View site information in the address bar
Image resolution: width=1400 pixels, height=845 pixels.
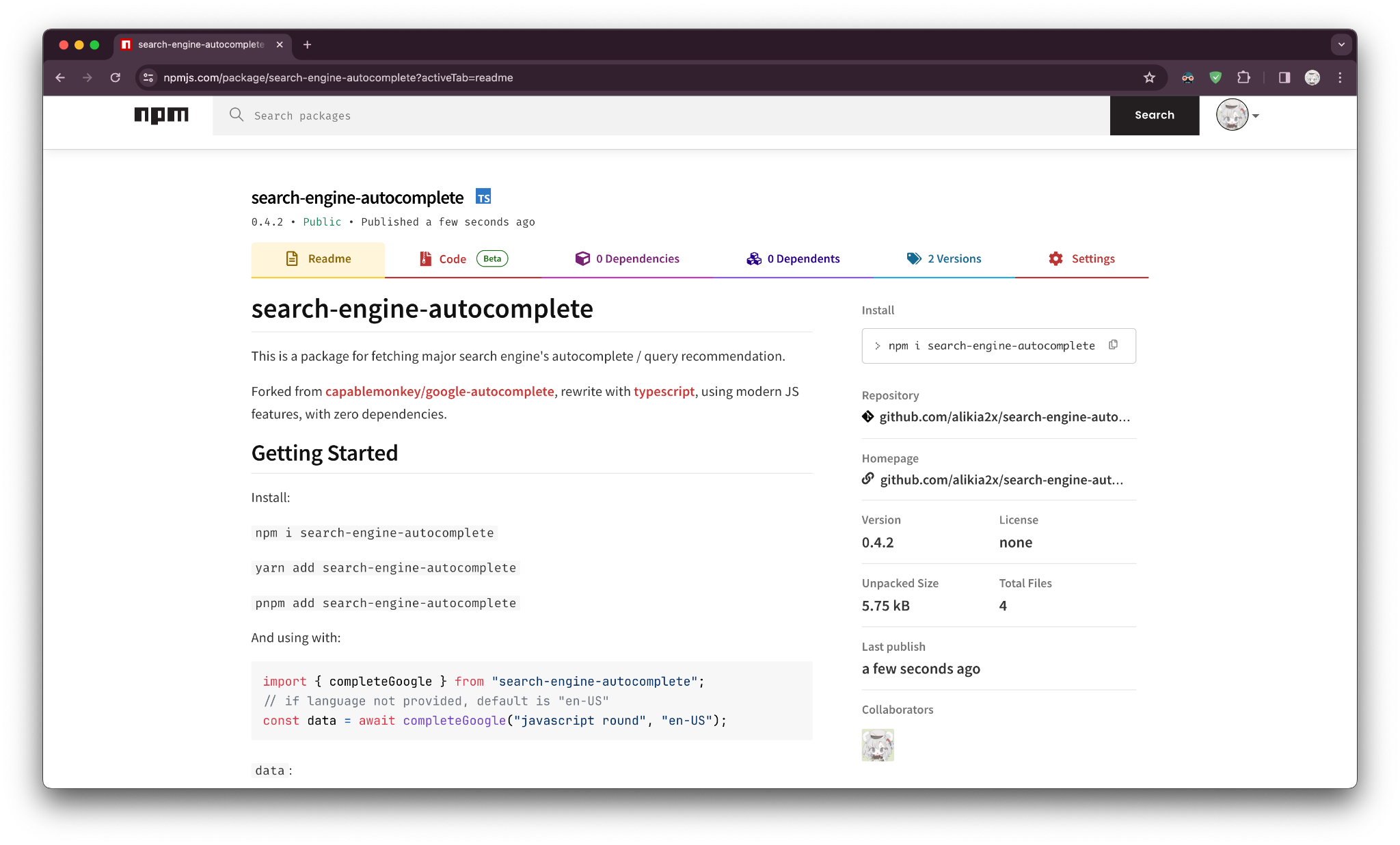[148, 78]
